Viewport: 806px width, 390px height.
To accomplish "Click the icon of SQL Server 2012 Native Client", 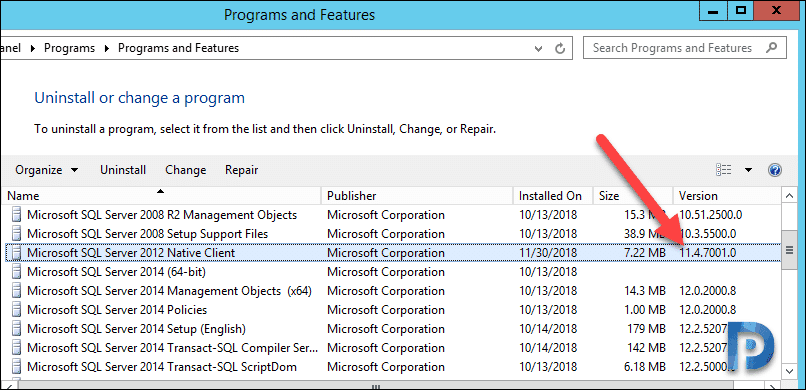I will point(17,253).
